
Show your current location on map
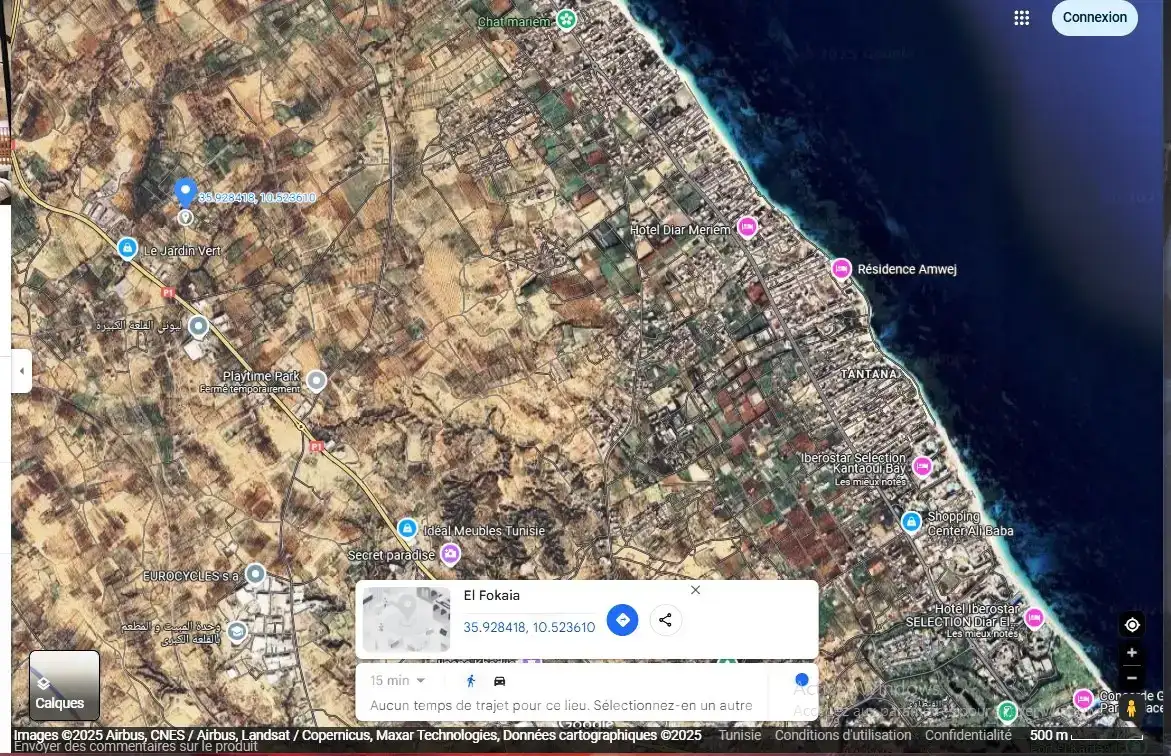pos(1132,624)
